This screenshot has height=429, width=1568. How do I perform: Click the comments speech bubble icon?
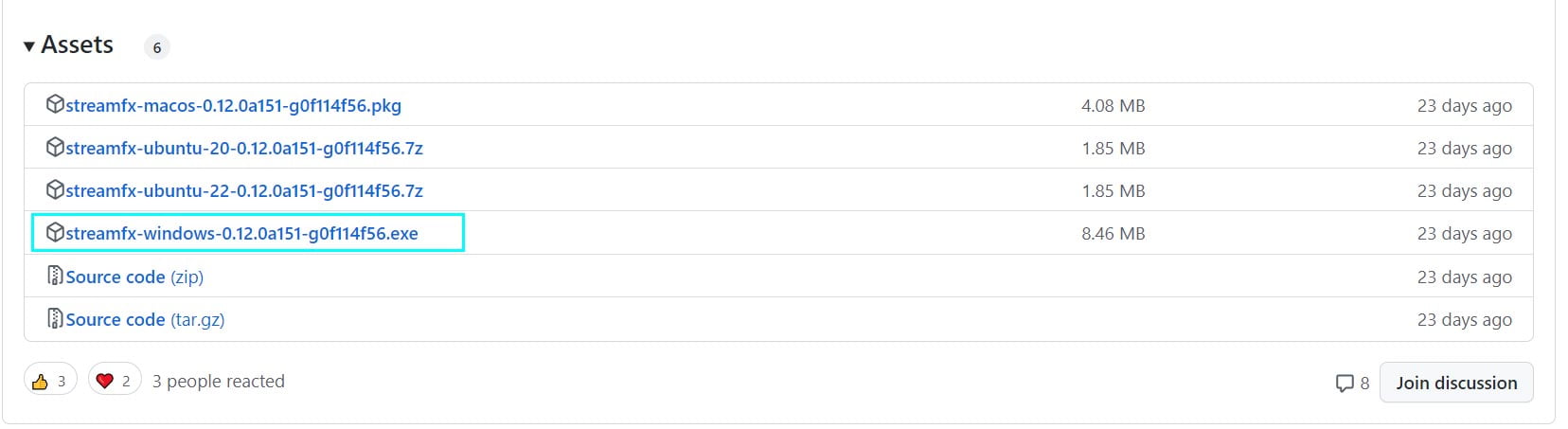point(1344,383)
